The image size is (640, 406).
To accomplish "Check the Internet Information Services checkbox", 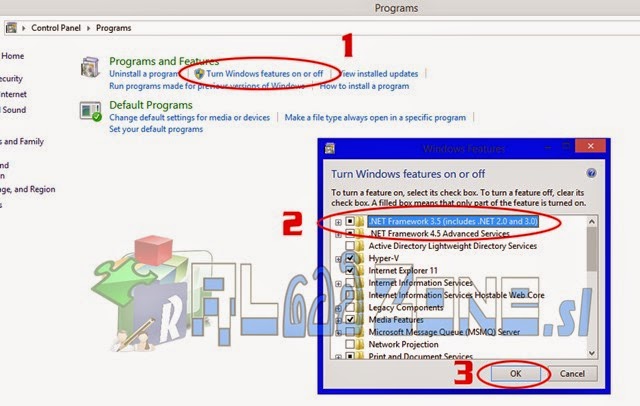I will tap(350, 282).
